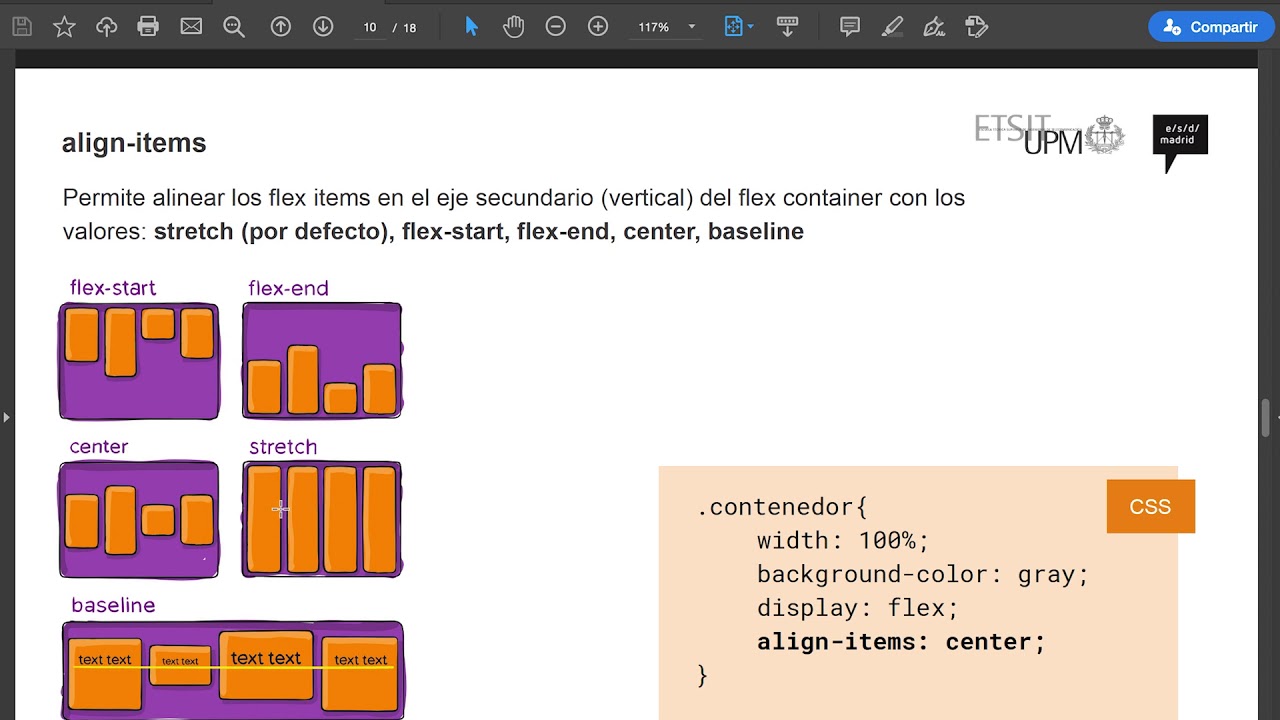Click the vertical scrollbar thumb
This screenshot has height=720, width=1280.
click(x=1266, y=417)
